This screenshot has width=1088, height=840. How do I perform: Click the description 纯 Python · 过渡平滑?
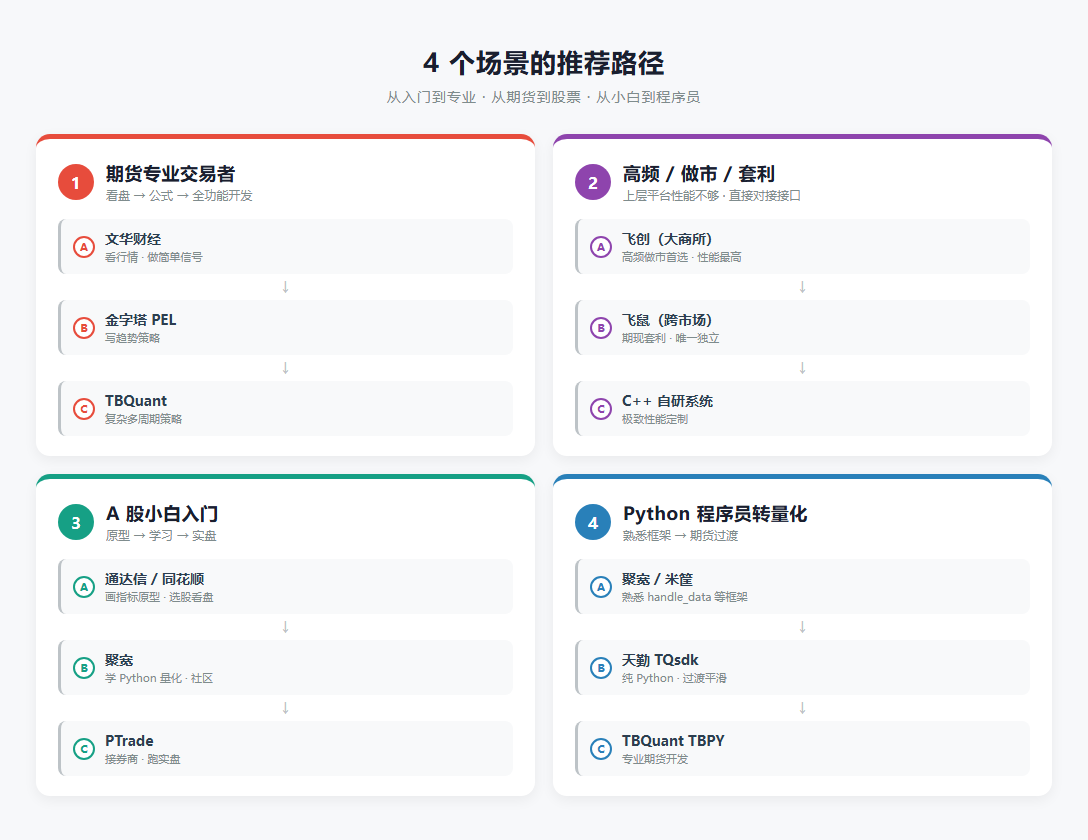coord(674,678)
